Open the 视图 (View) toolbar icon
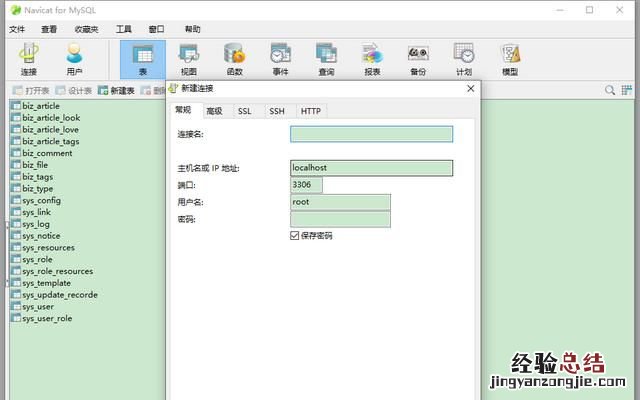The height and width of the screenshot is (400, 640). pos(189,60)
